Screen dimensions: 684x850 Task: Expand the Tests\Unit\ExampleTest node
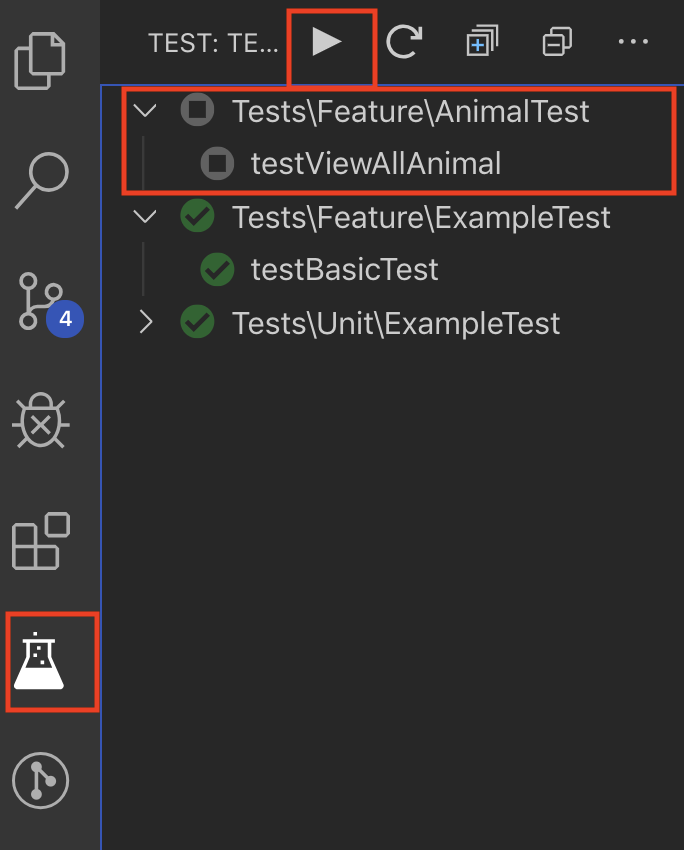point(146,322)
